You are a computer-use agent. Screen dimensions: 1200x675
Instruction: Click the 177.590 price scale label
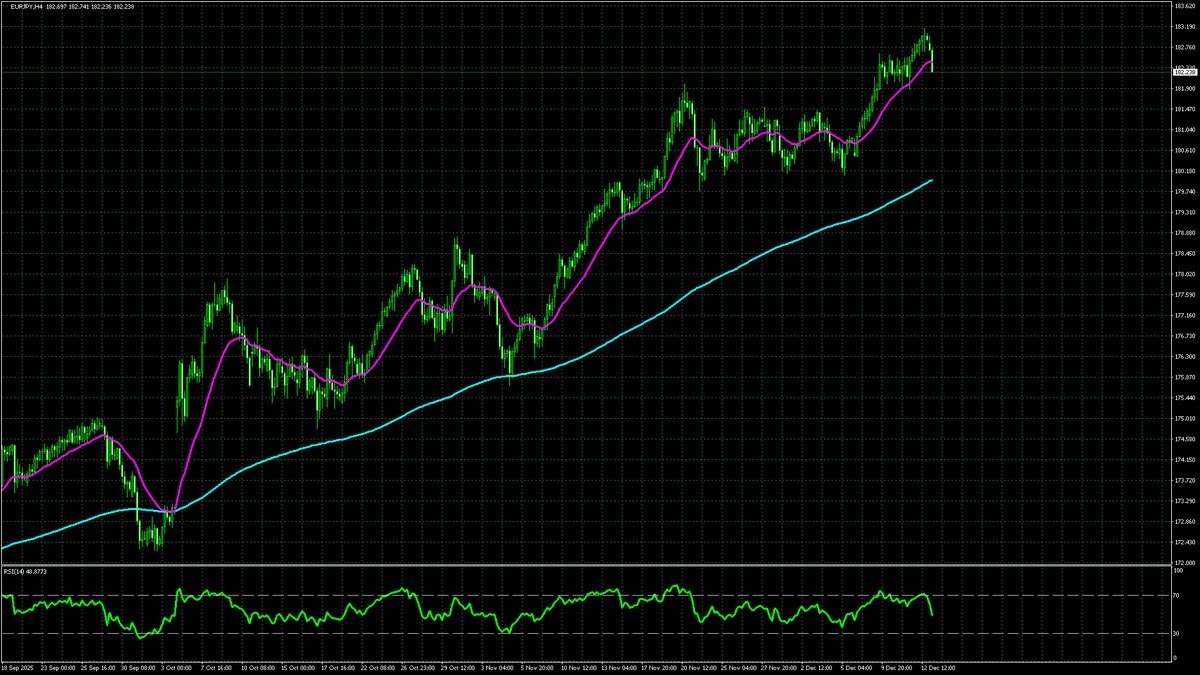[x=1183, y=295]
